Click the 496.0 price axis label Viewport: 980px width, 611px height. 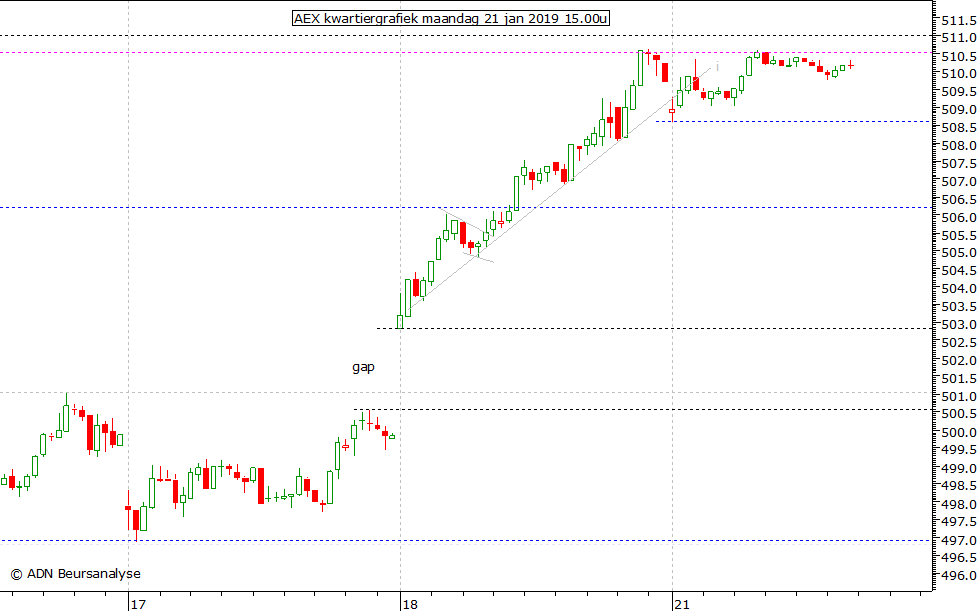(959, 576)
